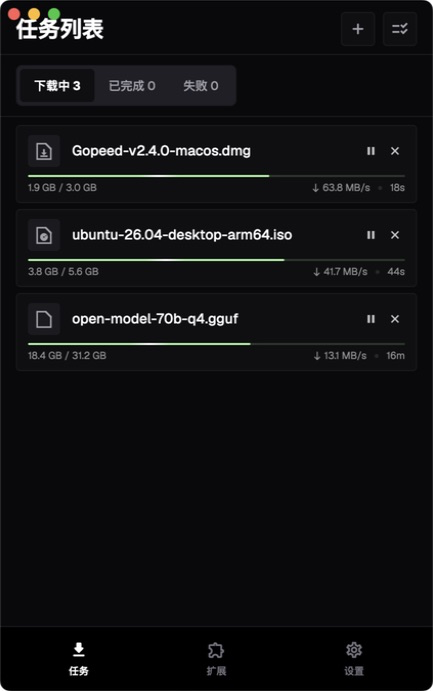Open the 设置 settings page

354,659
